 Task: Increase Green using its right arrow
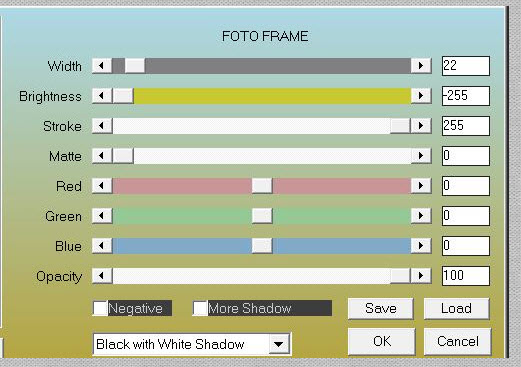click(x=421, y=216)
